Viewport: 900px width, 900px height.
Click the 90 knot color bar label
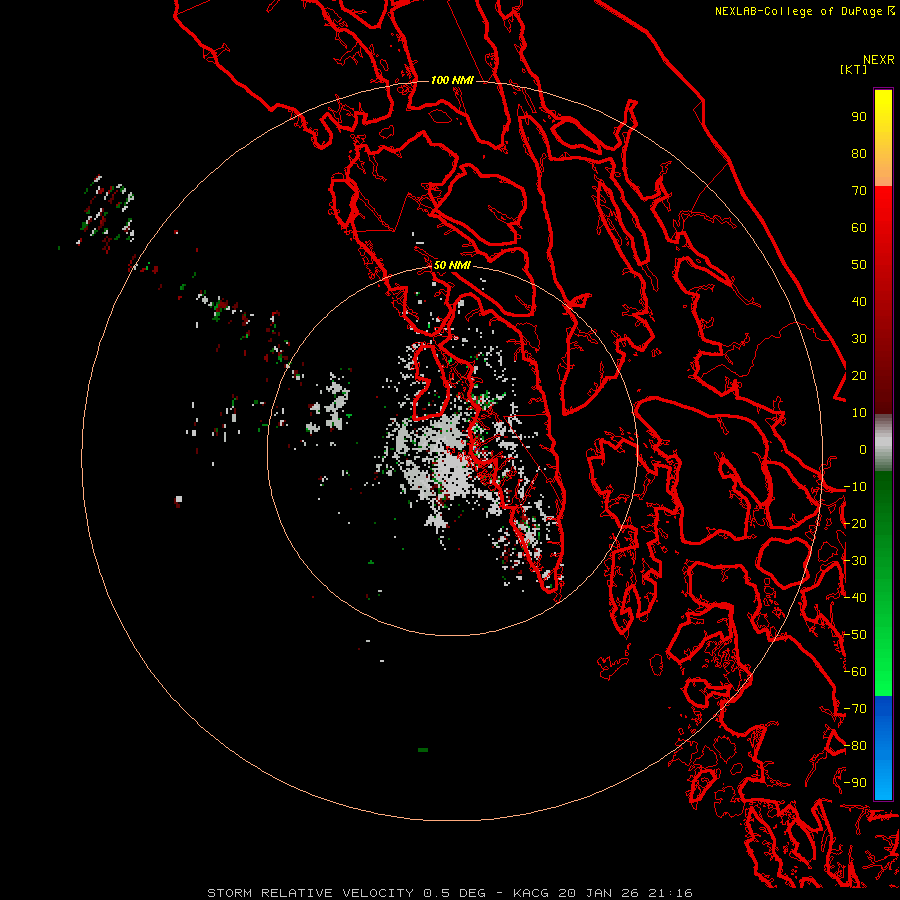pyautogui.click(x=859, y=117)
